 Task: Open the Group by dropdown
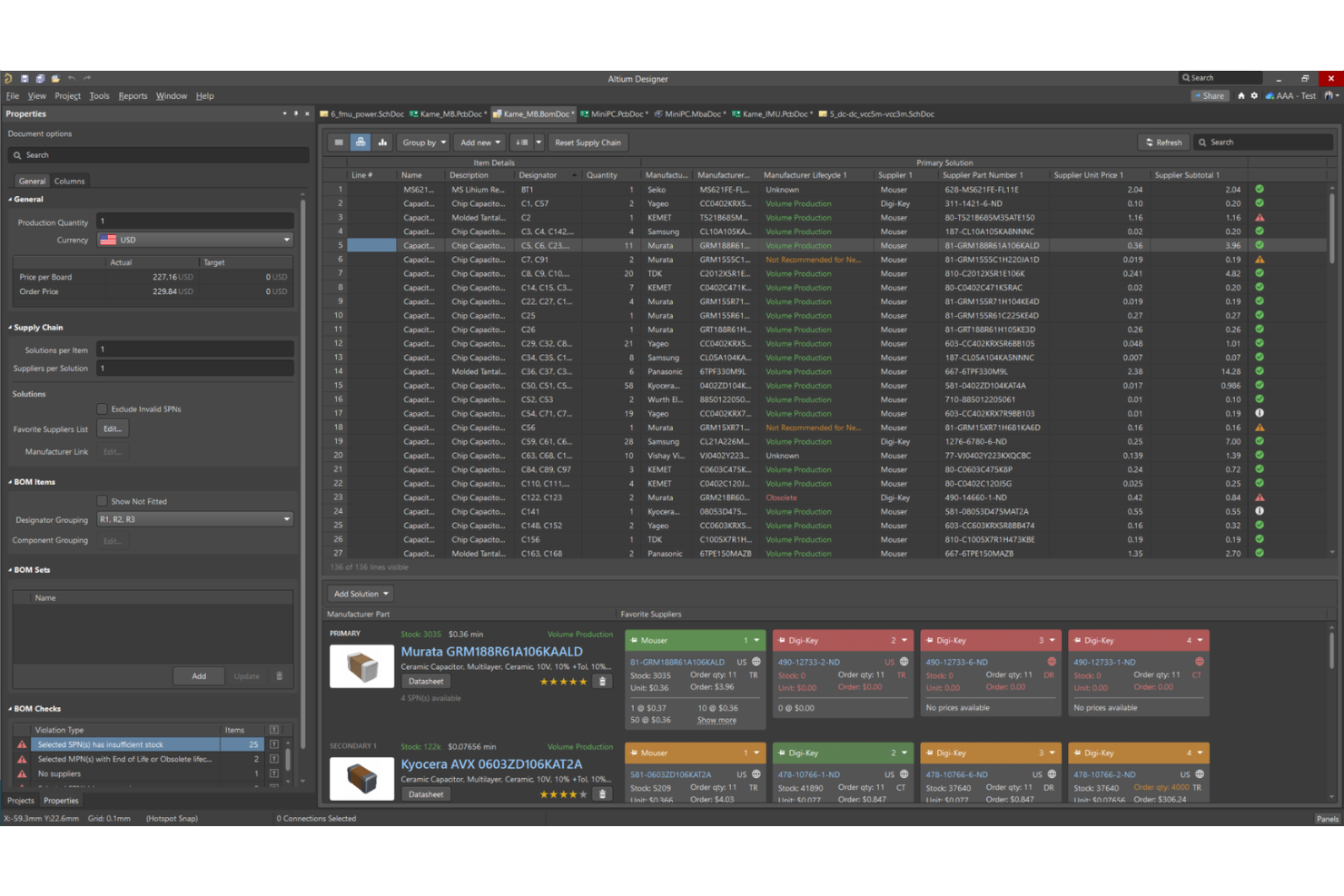(424, 143)
